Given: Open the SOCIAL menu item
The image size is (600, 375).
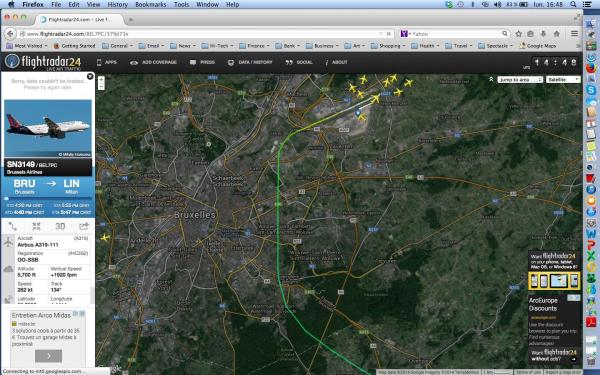Looking at the screenshot, I should coord(299,62).
